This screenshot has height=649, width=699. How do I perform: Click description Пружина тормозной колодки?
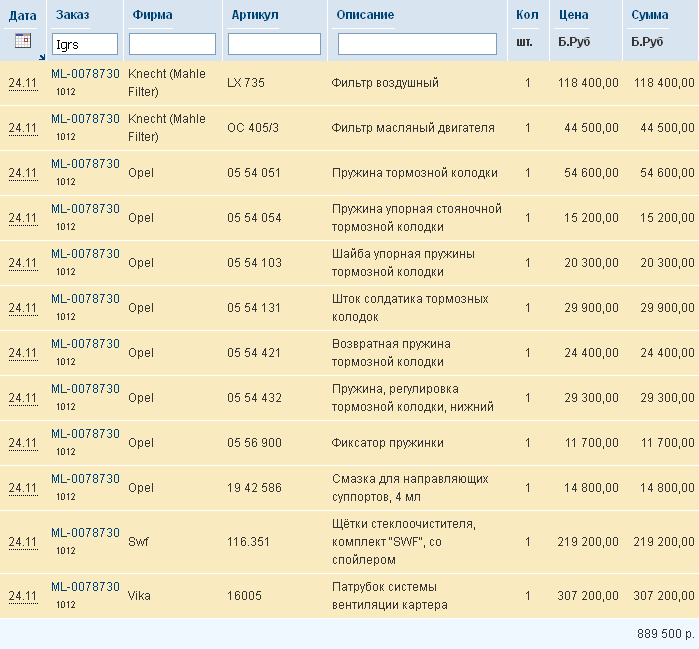(x=415, y=173)
